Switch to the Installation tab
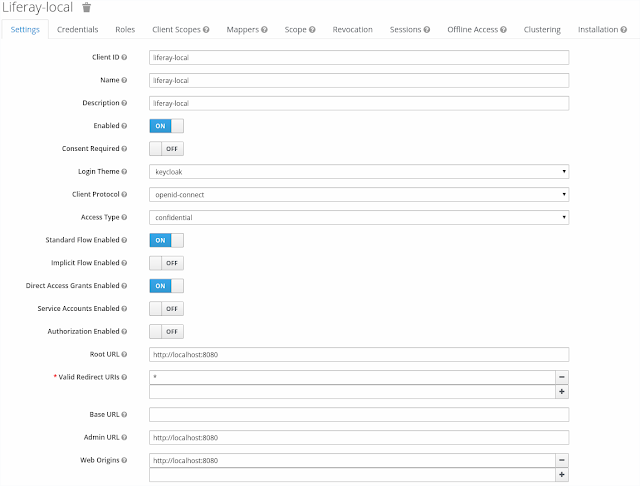 pos(602,29)
